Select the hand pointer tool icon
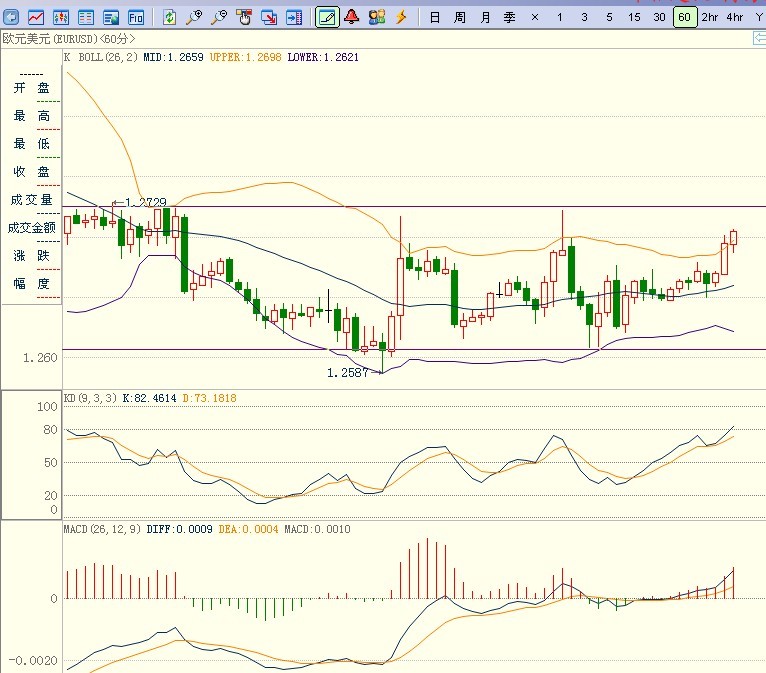766x673 pixels. point(244,17)
